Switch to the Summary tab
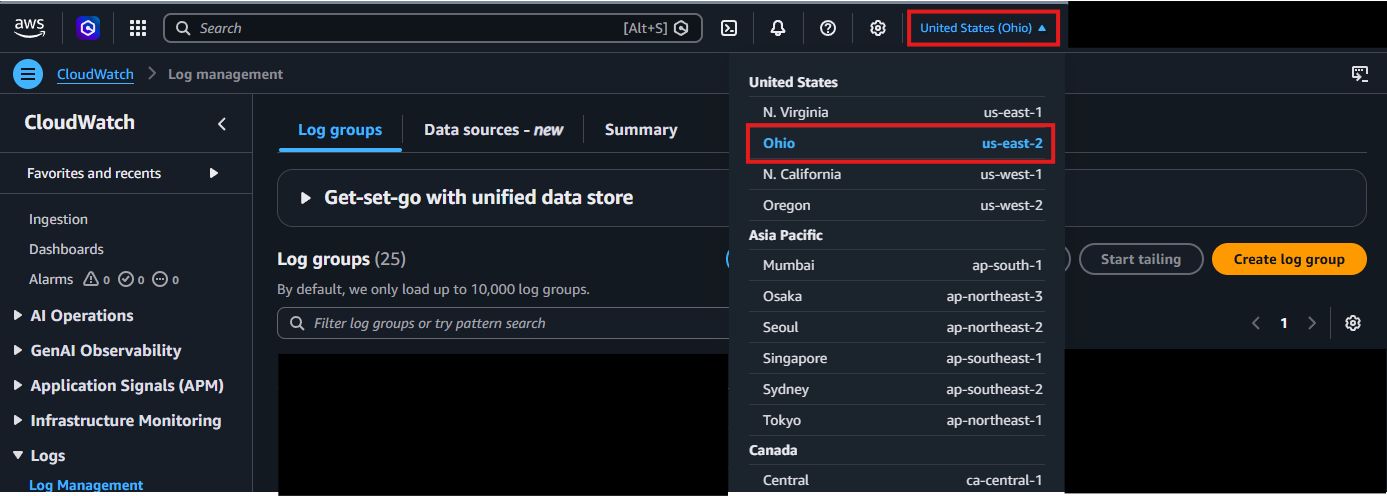Image resolution: width=1387 pixels, height=496 pixels. [x=641, y=130]
